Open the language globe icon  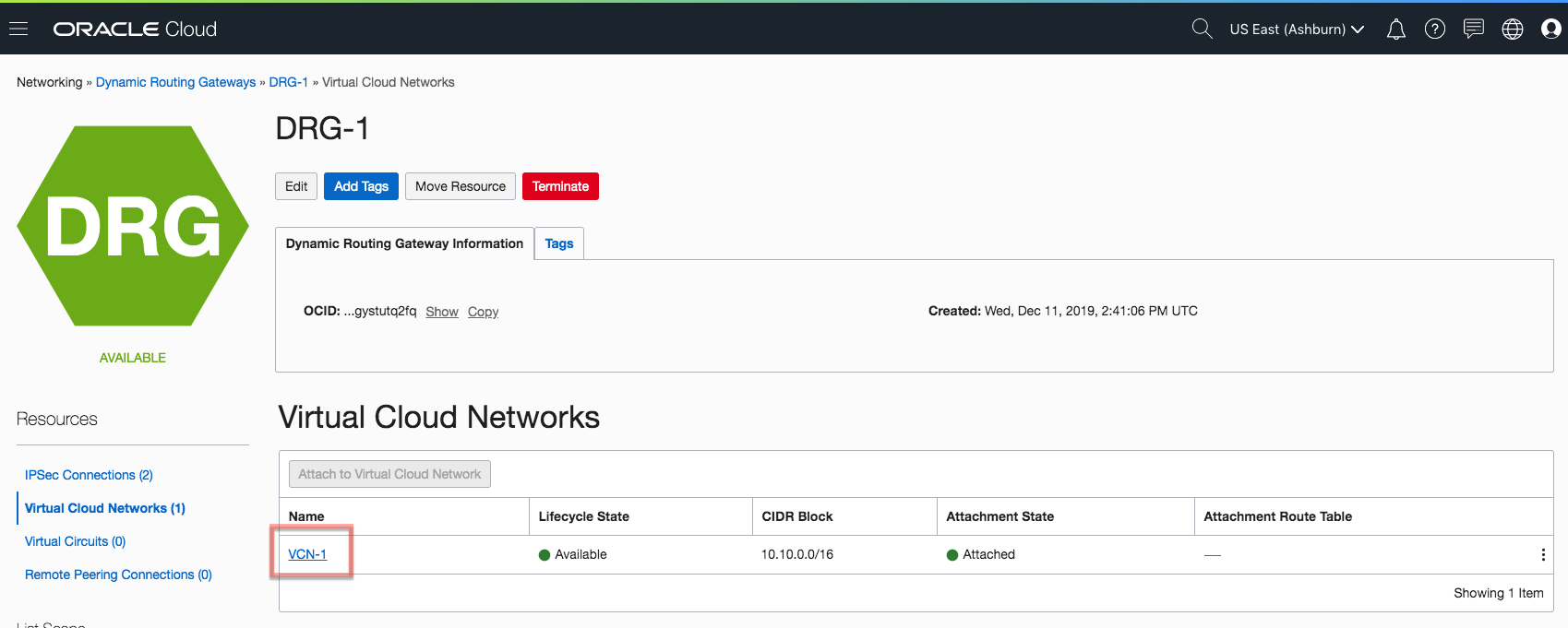coord(1512,30)
